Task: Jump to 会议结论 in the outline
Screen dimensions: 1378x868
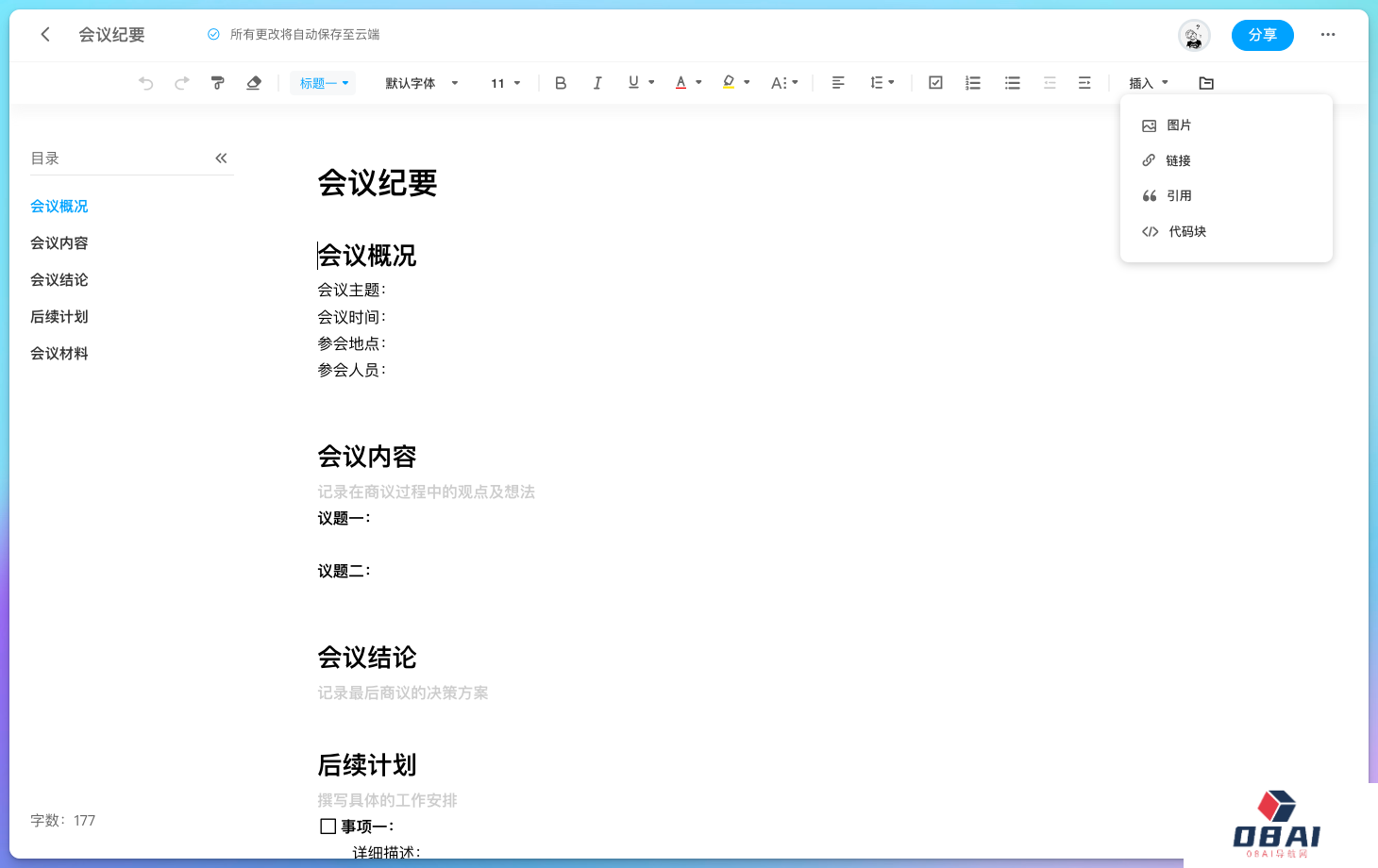Action: tap(59, 280)
